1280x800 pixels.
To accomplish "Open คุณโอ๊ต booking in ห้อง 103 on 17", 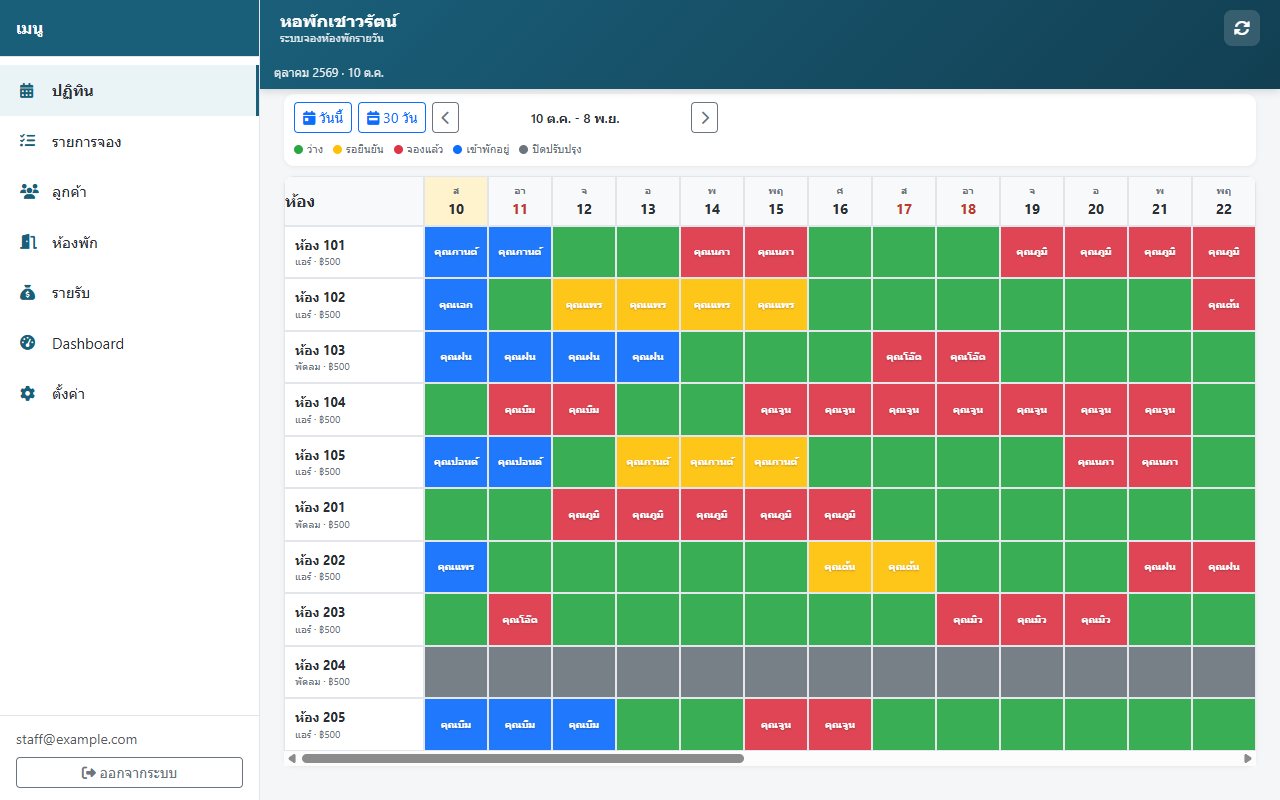I will (x=904, y=357).
